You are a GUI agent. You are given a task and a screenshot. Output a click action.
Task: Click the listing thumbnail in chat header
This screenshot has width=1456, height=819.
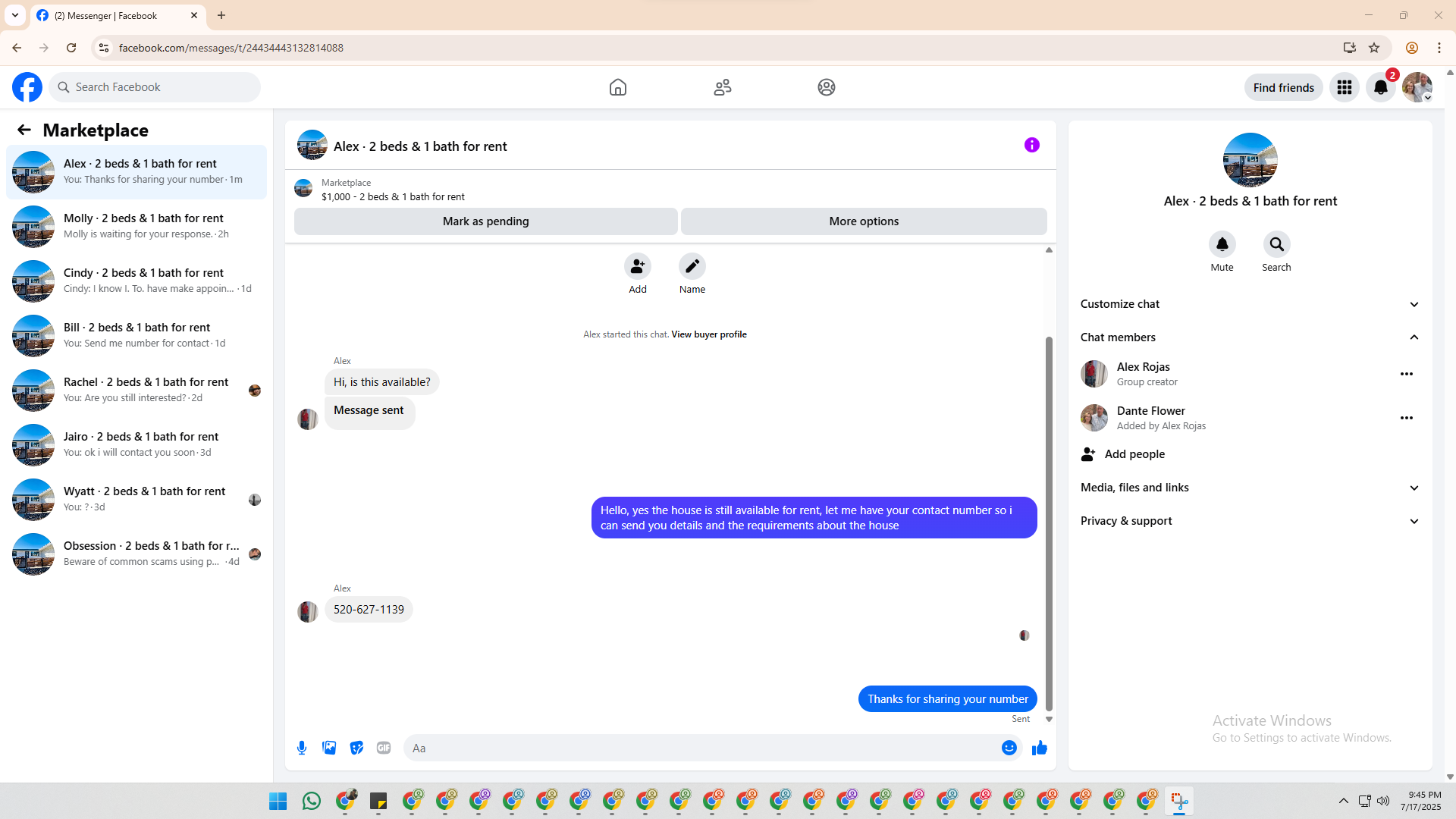click(312, 145)
